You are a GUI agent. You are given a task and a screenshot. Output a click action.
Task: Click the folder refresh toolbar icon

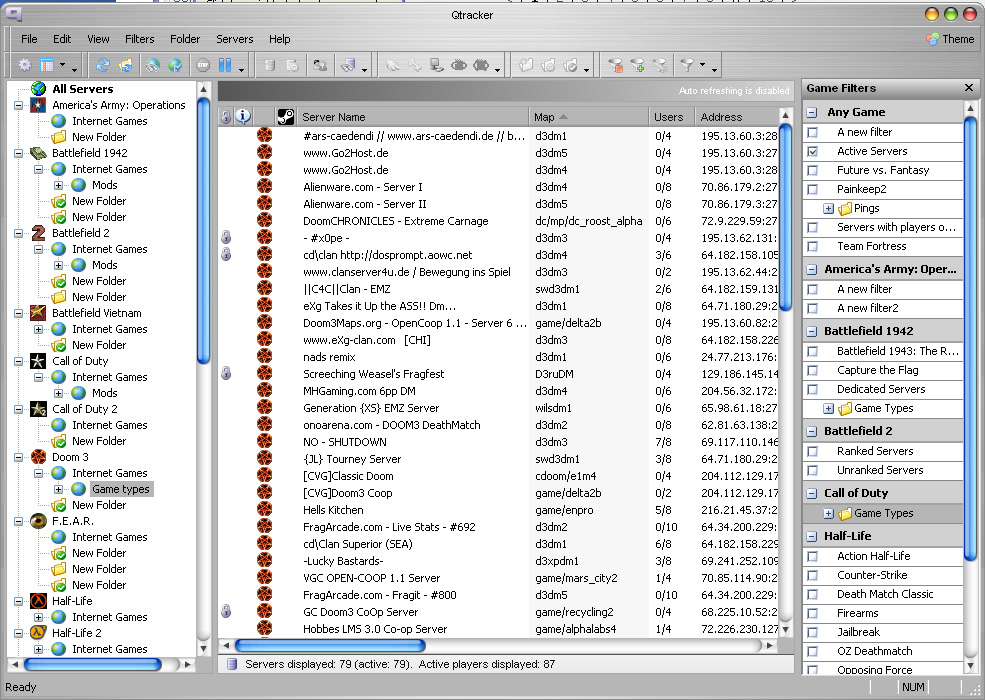point(126,65)
